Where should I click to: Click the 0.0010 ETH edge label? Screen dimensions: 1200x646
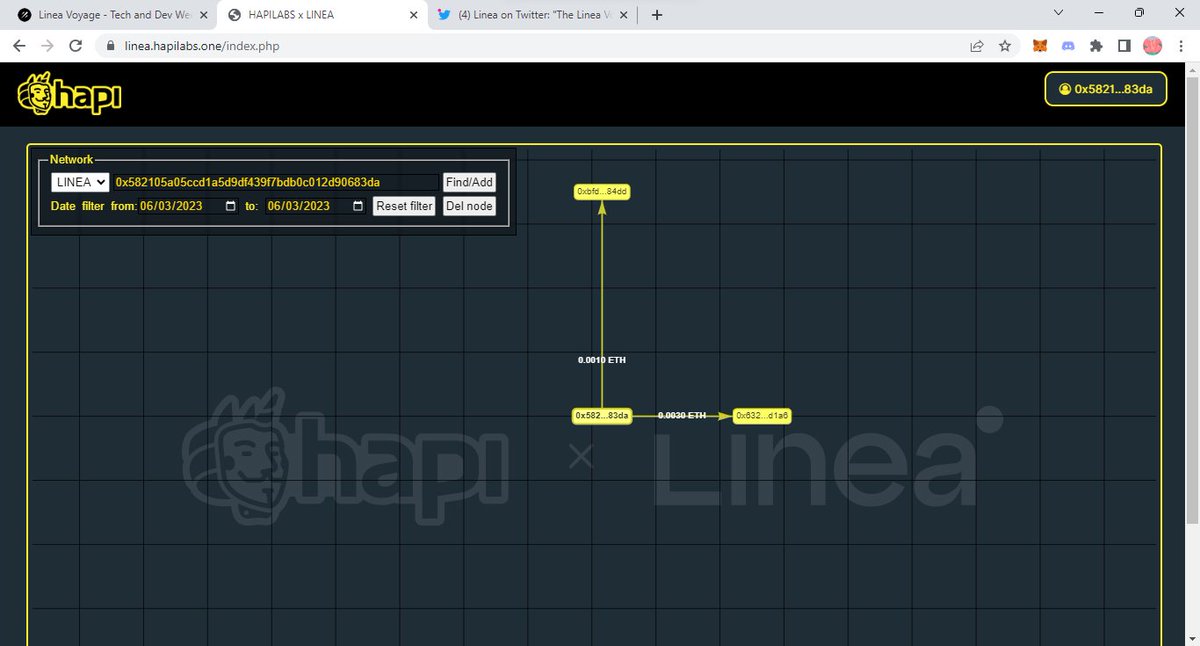point(602,359)
